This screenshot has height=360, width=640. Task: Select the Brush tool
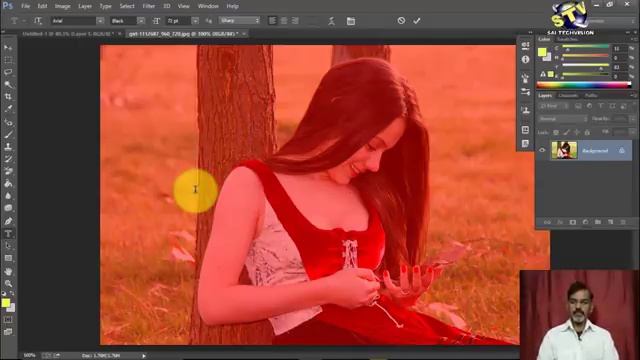point(8,134)
